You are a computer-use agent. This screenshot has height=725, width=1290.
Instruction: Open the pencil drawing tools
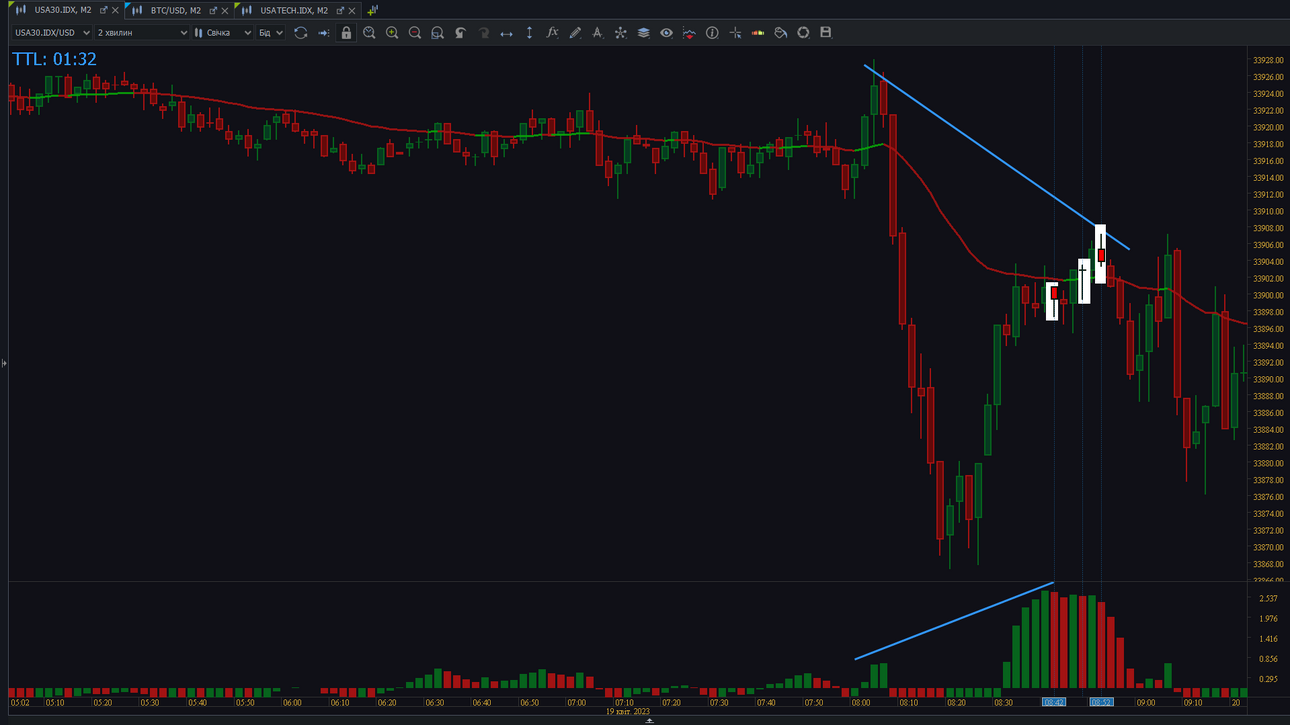tap(575, 33)
